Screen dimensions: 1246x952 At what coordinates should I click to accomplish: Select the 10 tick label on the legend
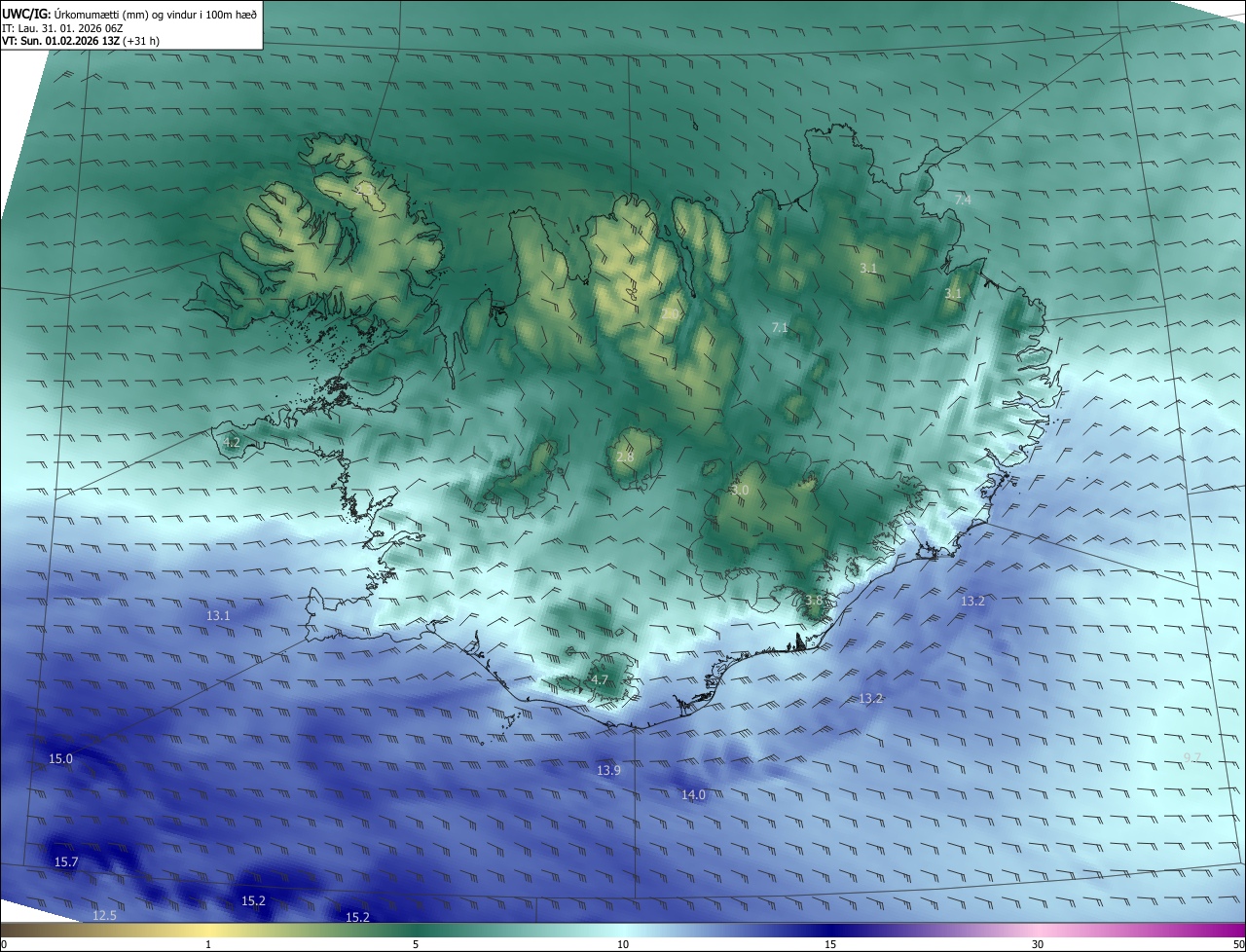pos(623,944)
